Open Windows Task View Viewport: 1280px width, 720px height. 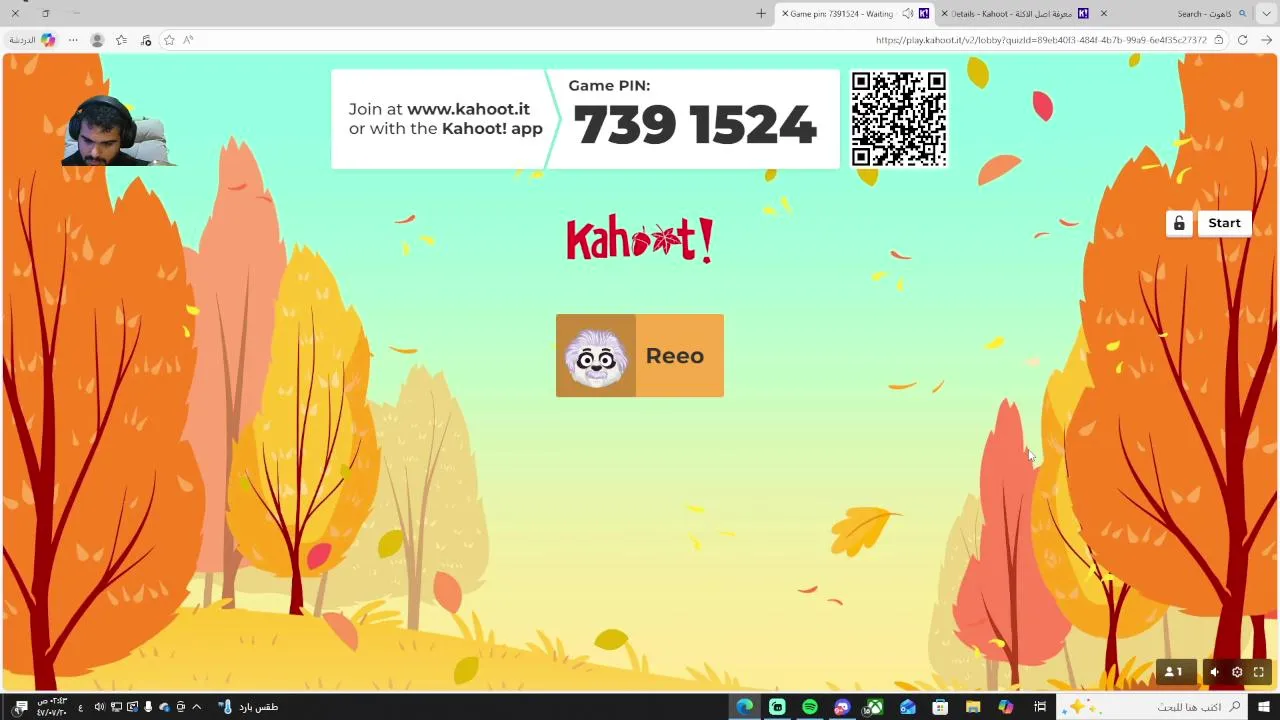(1040, 707)
